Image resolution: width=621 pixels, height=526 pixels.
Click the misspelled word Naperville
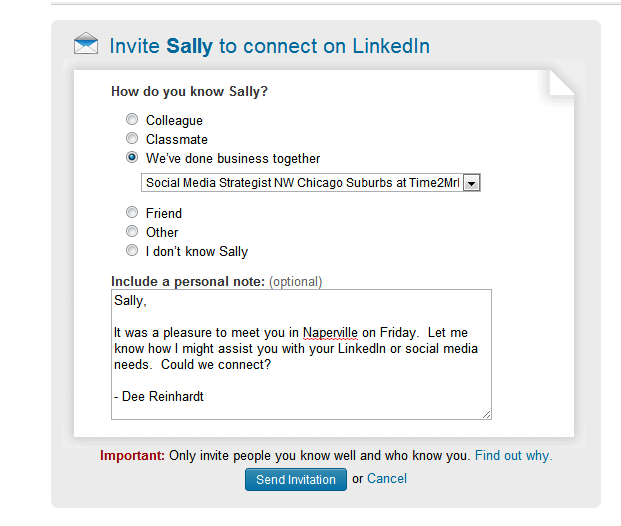(330, 333)
